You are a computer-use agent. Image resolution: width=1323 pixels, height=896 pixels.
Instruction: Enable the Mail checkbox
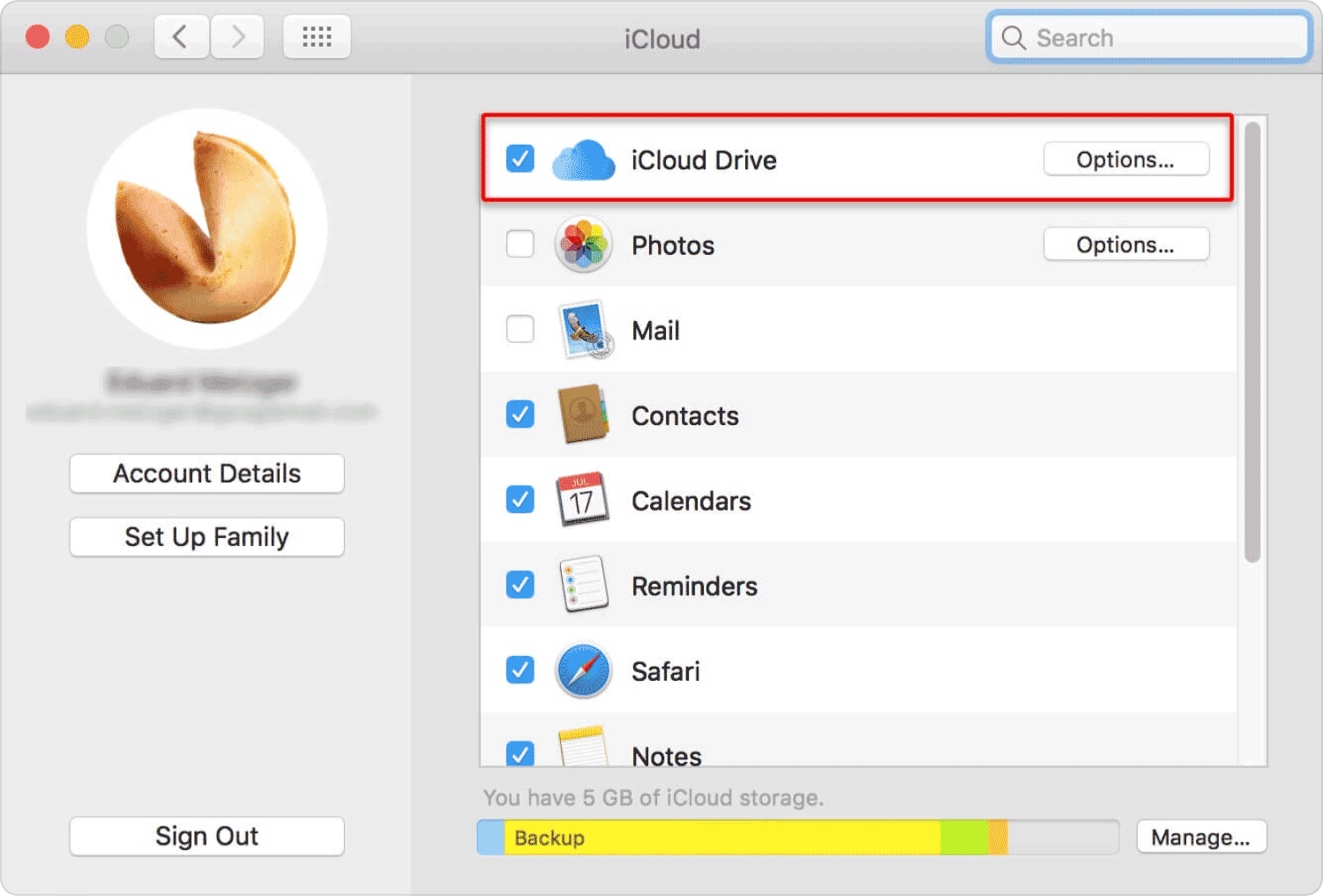click(520, 329)
